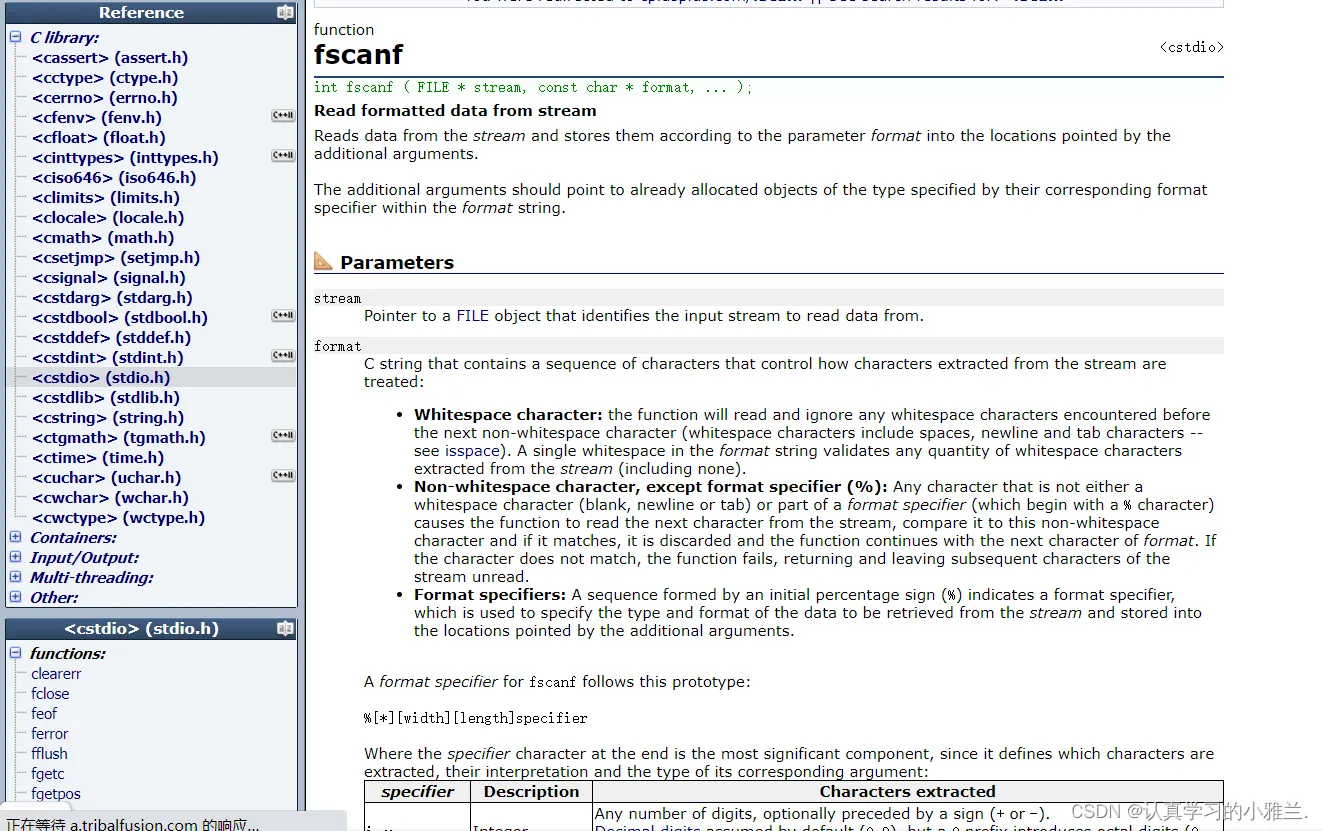Open <cerrno> (errno.h) reference
Screen dimensions: 1323x831
point(105,98)
